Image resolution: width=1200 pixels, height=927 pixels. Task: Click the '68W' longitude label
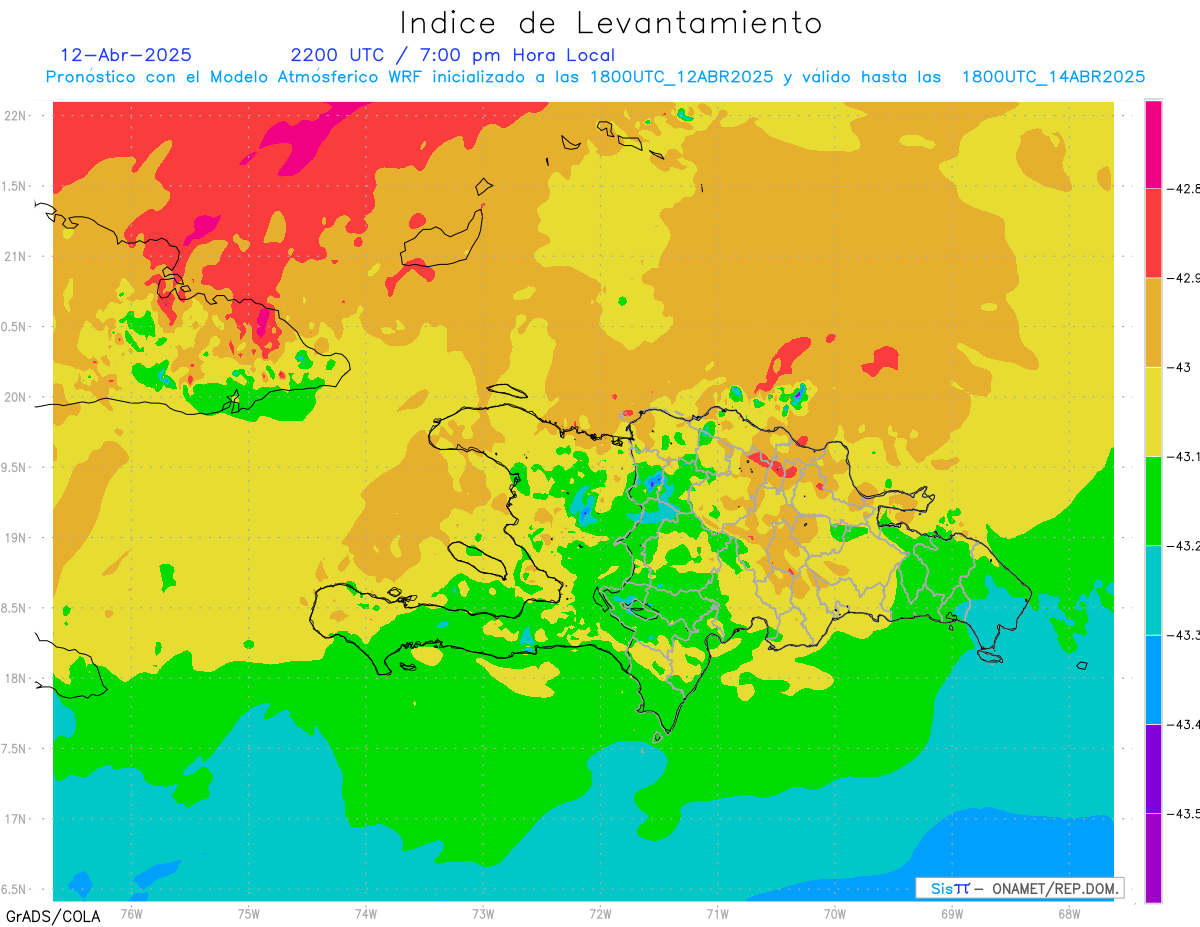(x=1069, y=913)
